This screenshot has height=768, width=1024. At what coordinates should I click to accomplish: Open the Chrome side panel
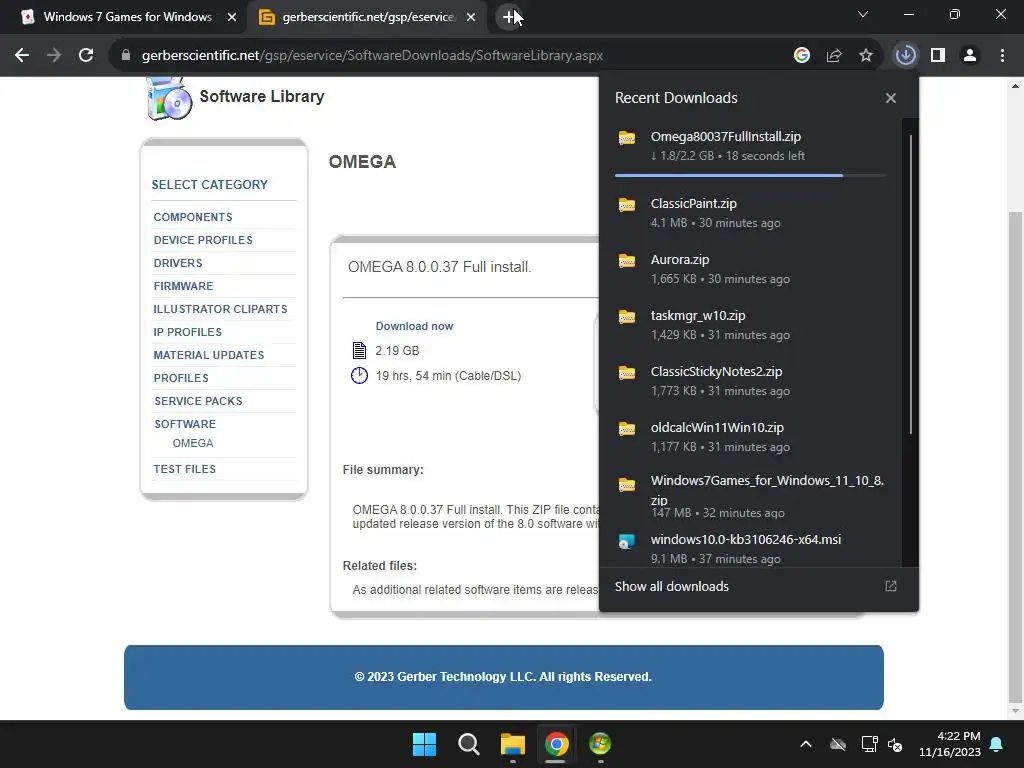point(938,56)
